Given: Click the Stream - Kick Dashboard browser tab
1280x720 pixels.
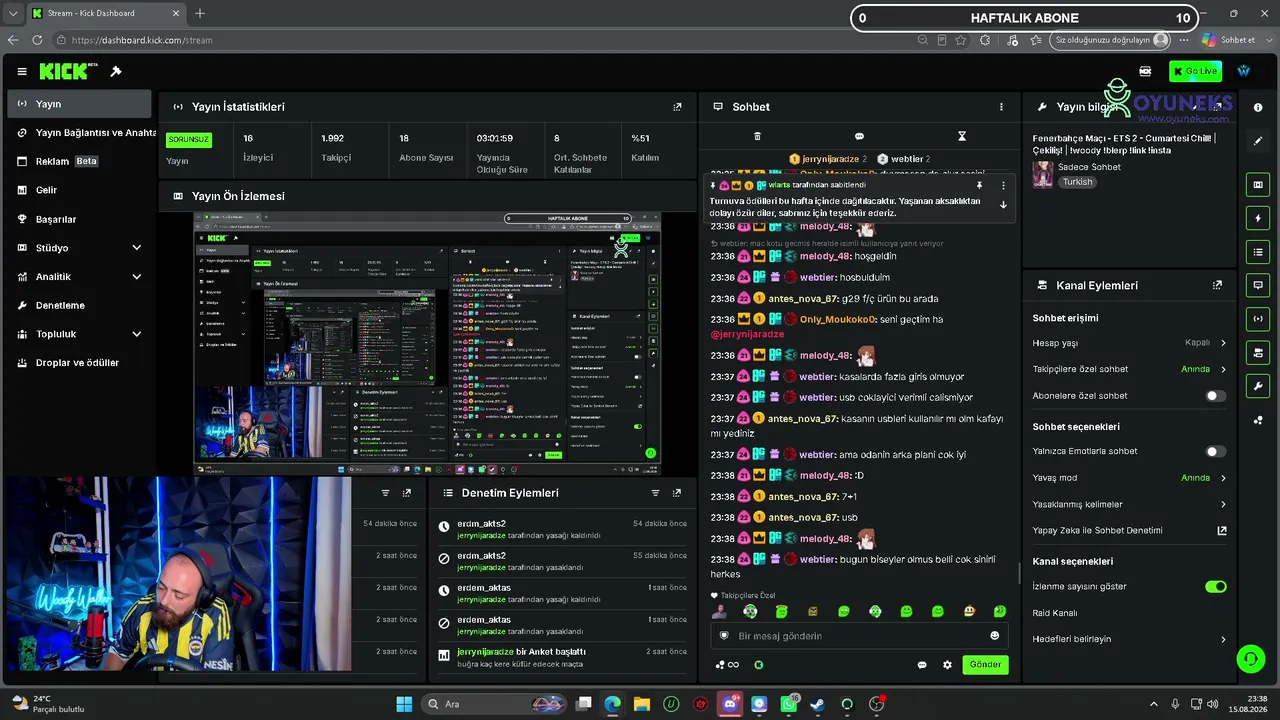Looking at the screenshot, I should pyautogui.click(x=106, y=13).
